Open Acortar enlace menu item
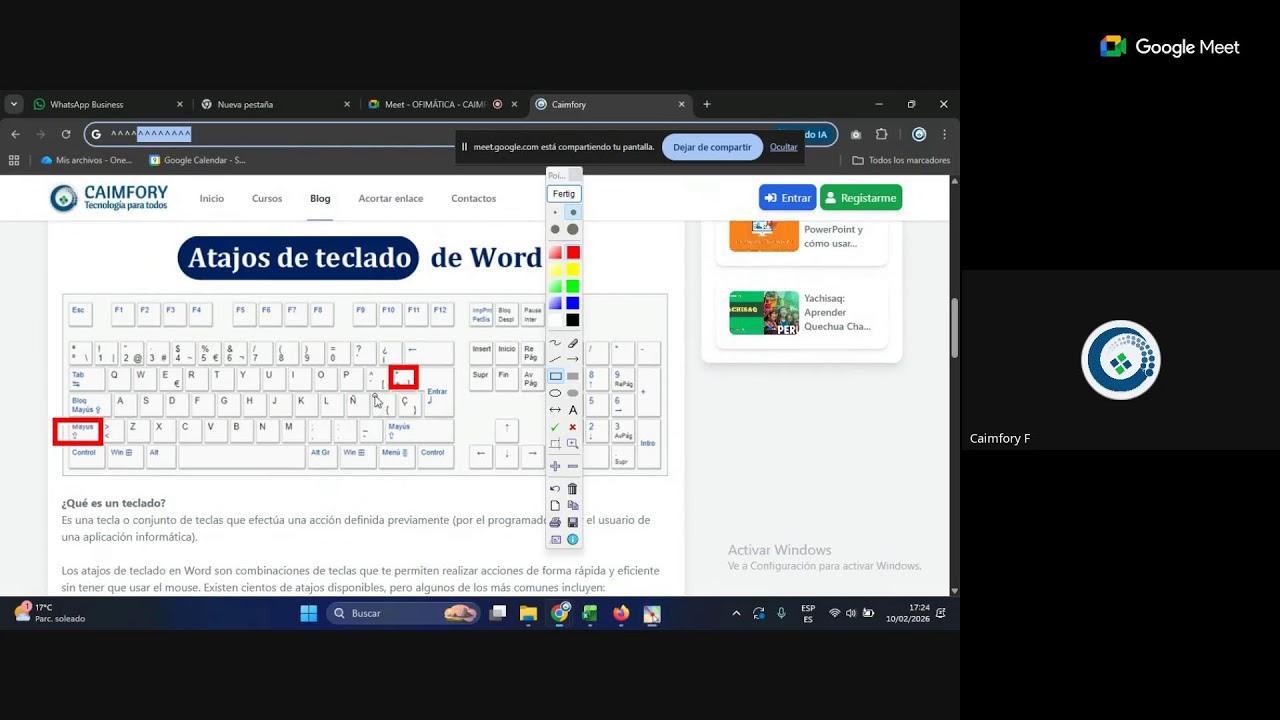Image resolution: width=1280 pixels, height=720 pixels. click(391, 198)
